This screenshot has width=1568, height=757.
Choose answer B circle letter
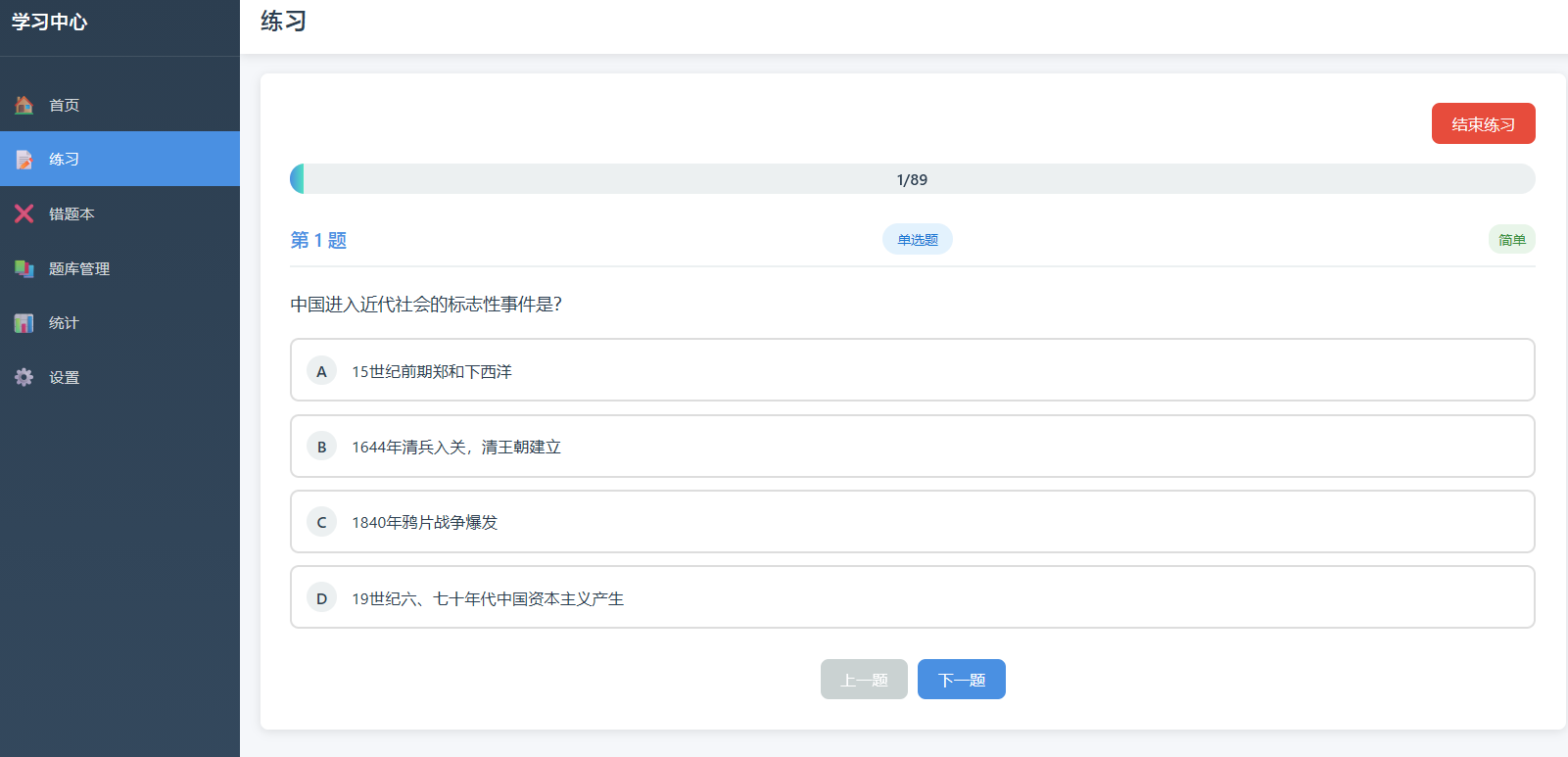click(x=321, y=447)
